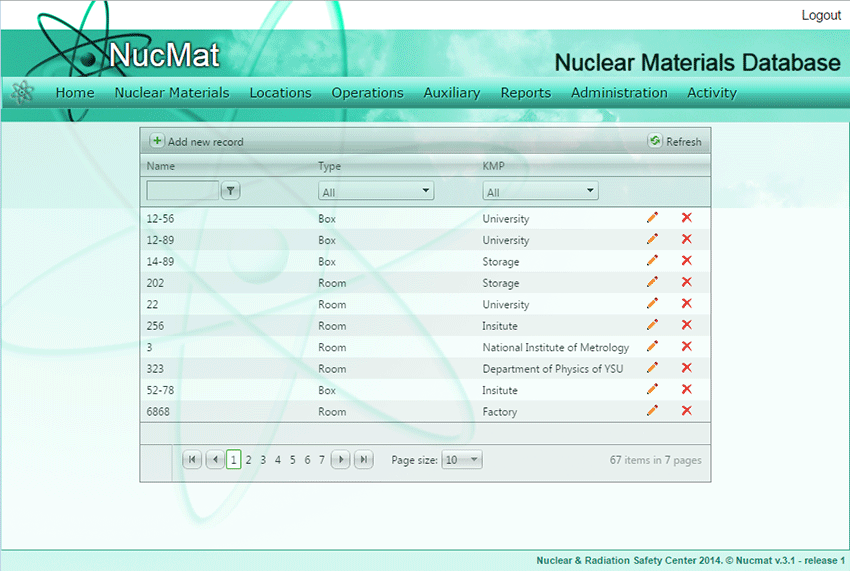Viewport: 850px width, 571px height.
Task: Open the KMP filter dropdown
Action: pyautogui.click(x=540, y=191)
